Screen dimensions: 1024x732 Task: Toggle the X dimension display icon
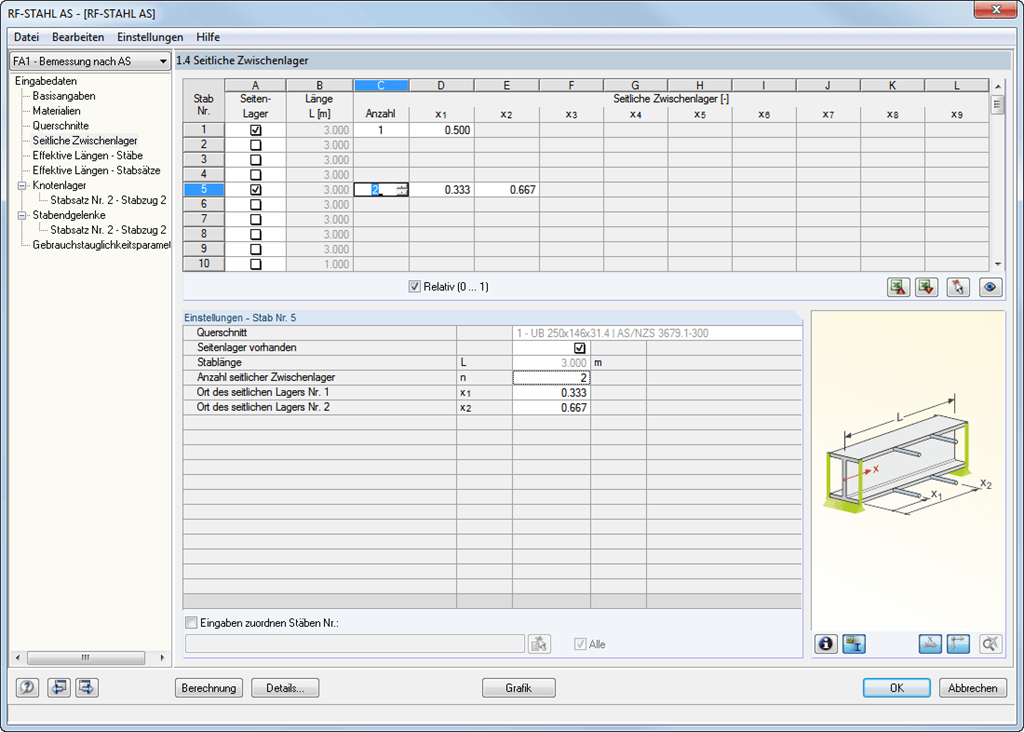click(930, 644)
